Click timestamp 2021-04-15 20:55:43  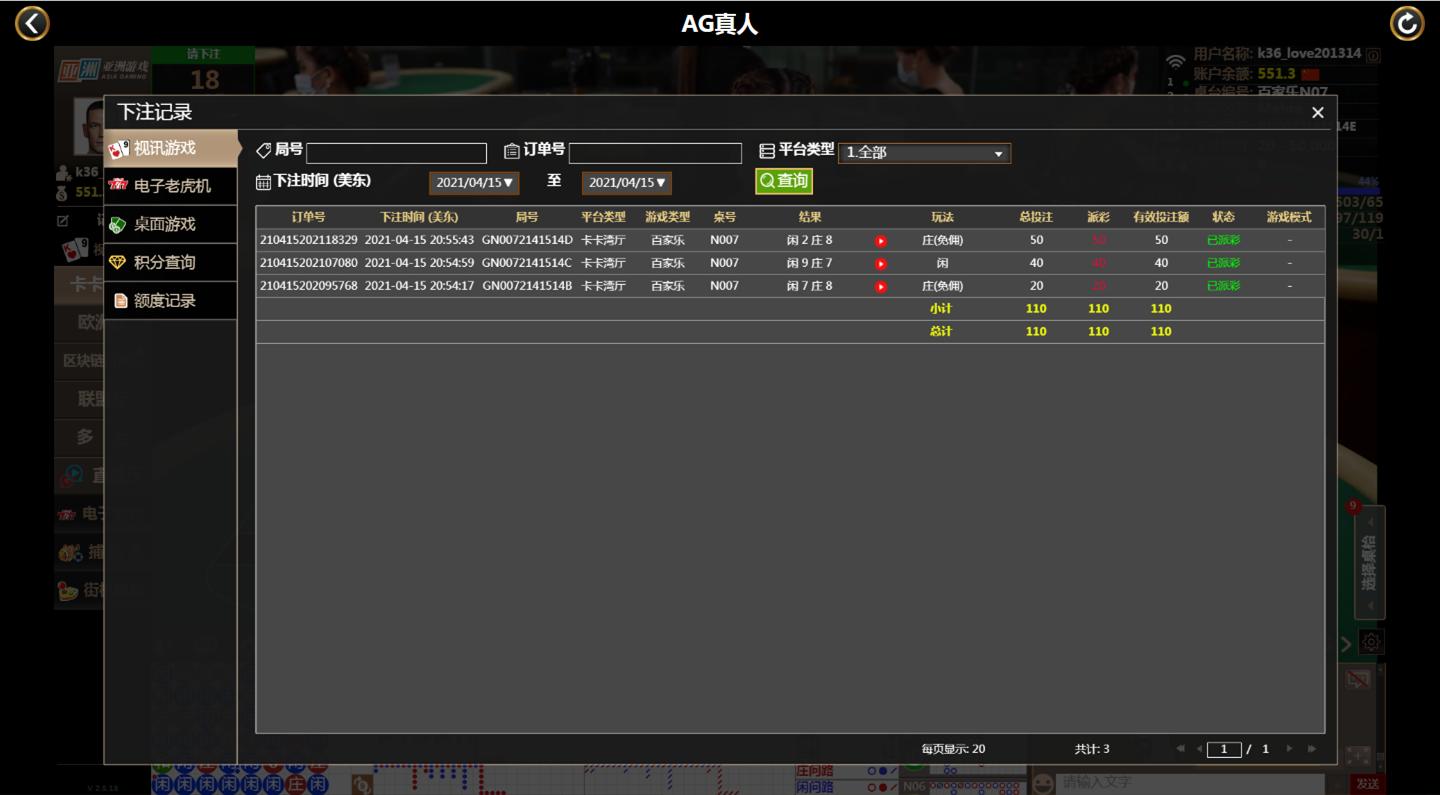click(x=419, y=240)
